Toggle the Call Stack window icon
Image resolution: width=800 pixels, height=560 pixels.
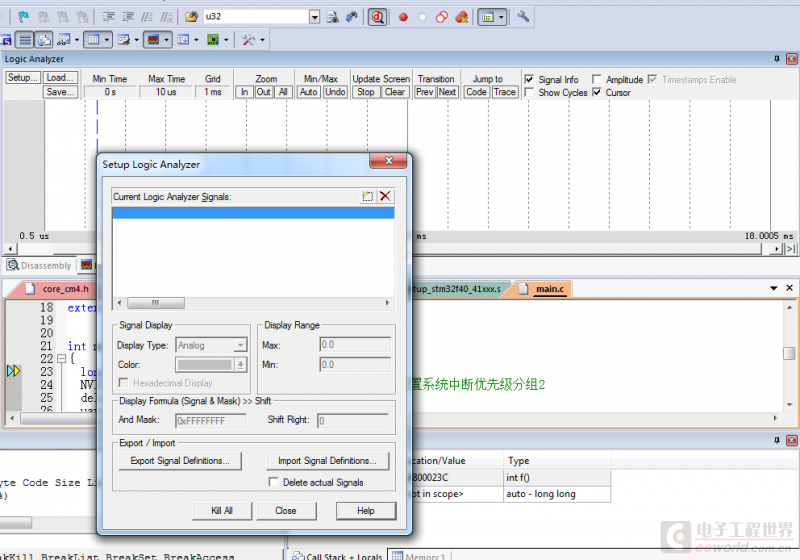[45, 40]
